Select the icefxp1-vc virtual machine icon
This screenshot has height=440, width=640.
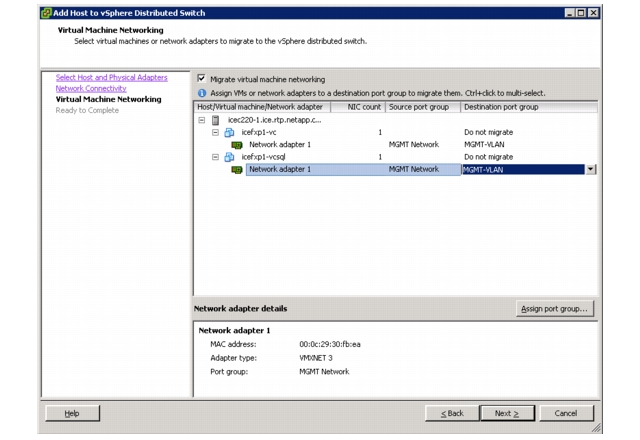229,132
